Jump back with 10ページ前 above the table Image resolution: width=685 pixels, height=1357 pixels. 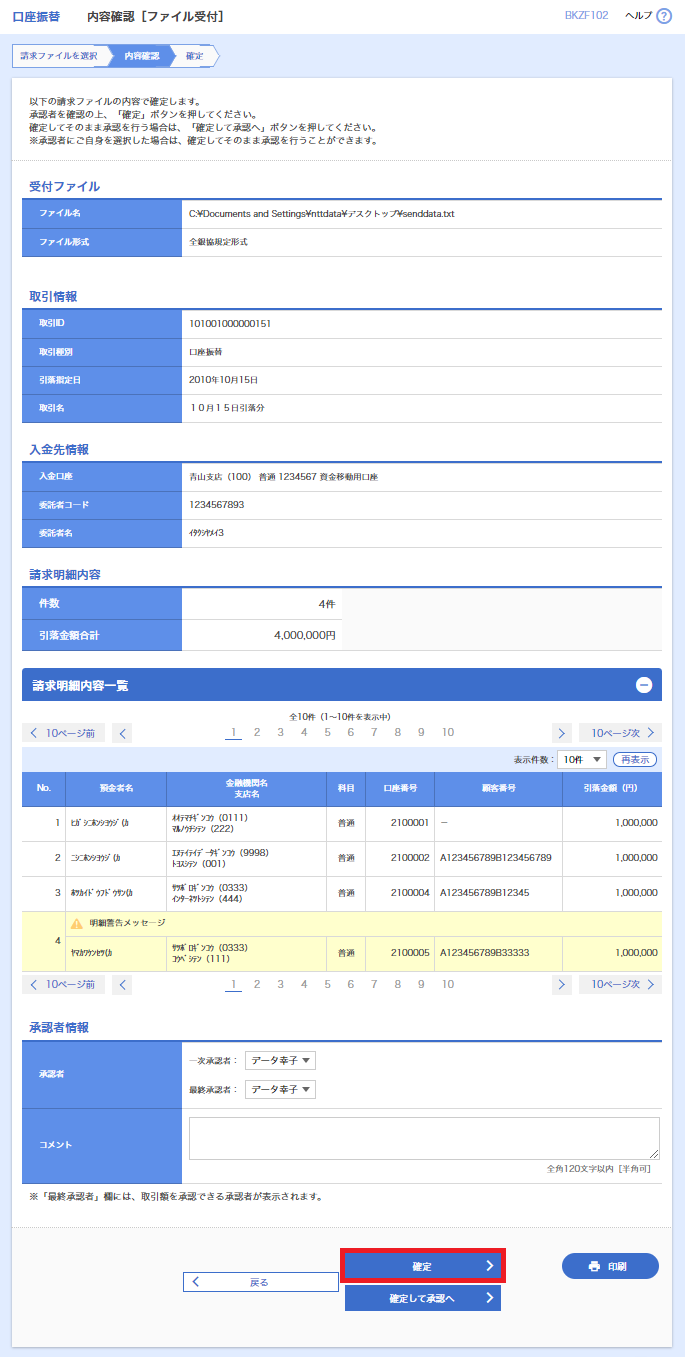click(x=64, y=733)
